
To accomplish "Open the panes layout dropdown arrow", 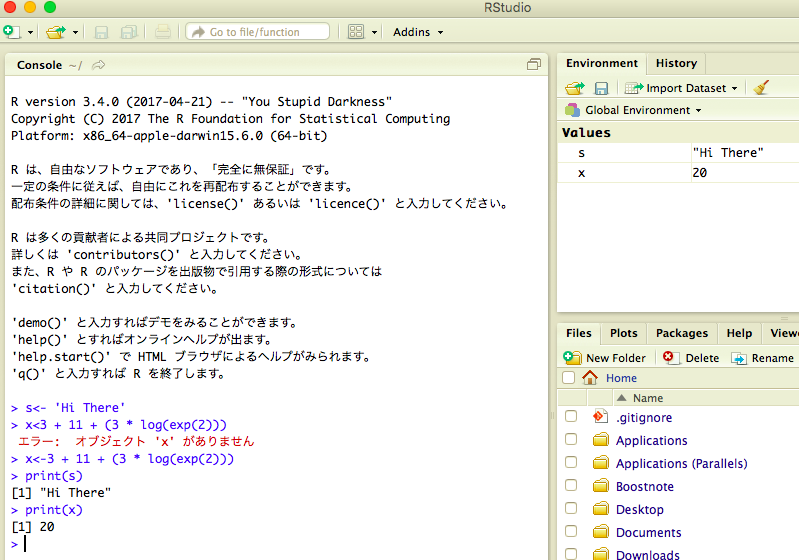I will pos(374,33).
